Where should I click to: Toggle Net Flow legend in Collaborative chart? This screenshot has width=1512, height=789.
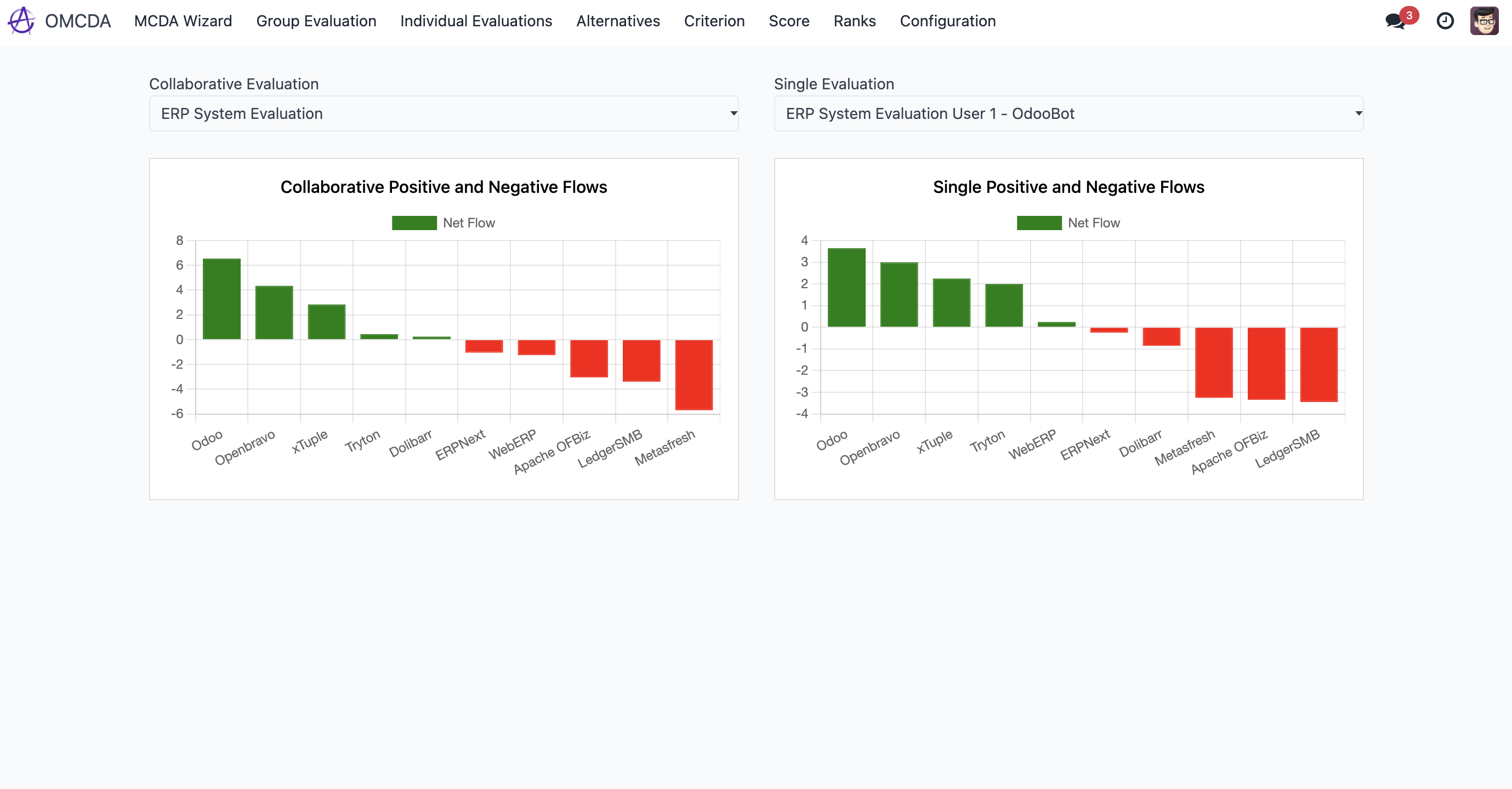pyautogui.click(x=443, y=223)
